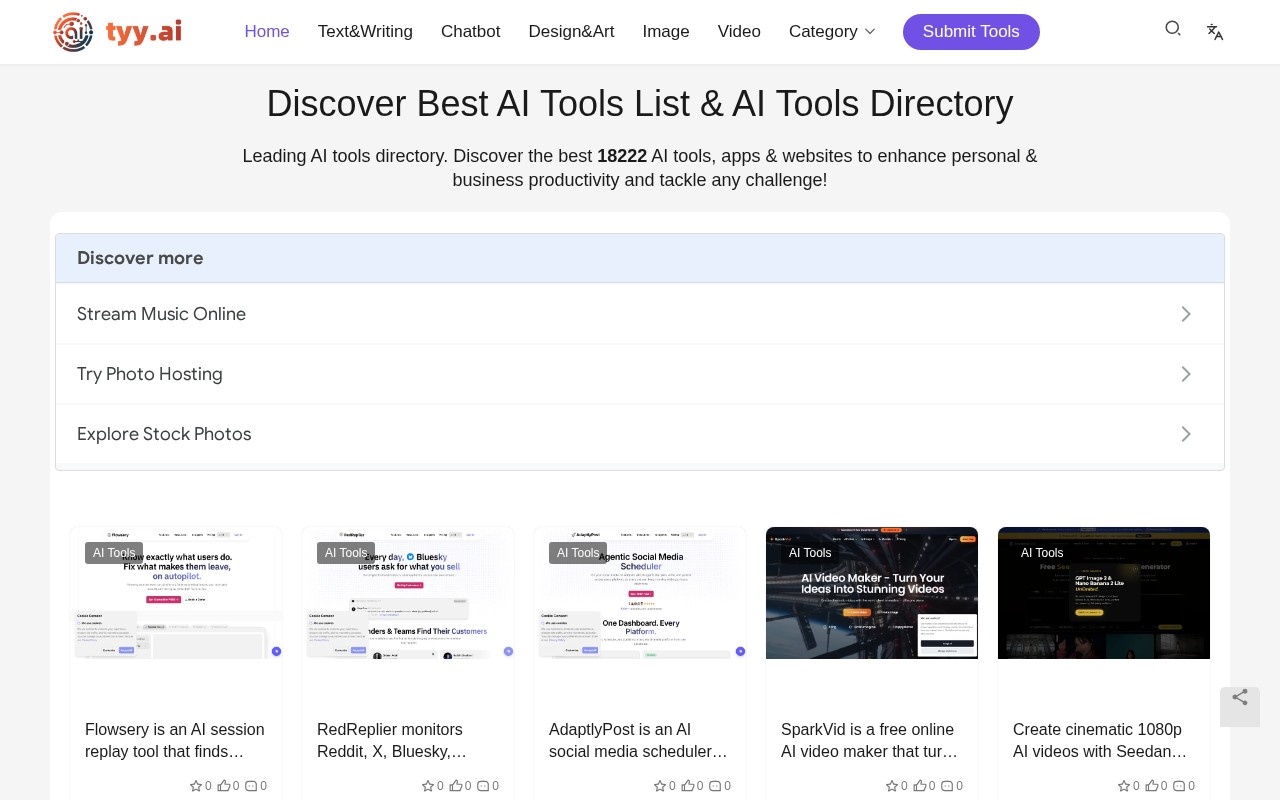Click the chevron beside Explore Stock Photos

1186,434
